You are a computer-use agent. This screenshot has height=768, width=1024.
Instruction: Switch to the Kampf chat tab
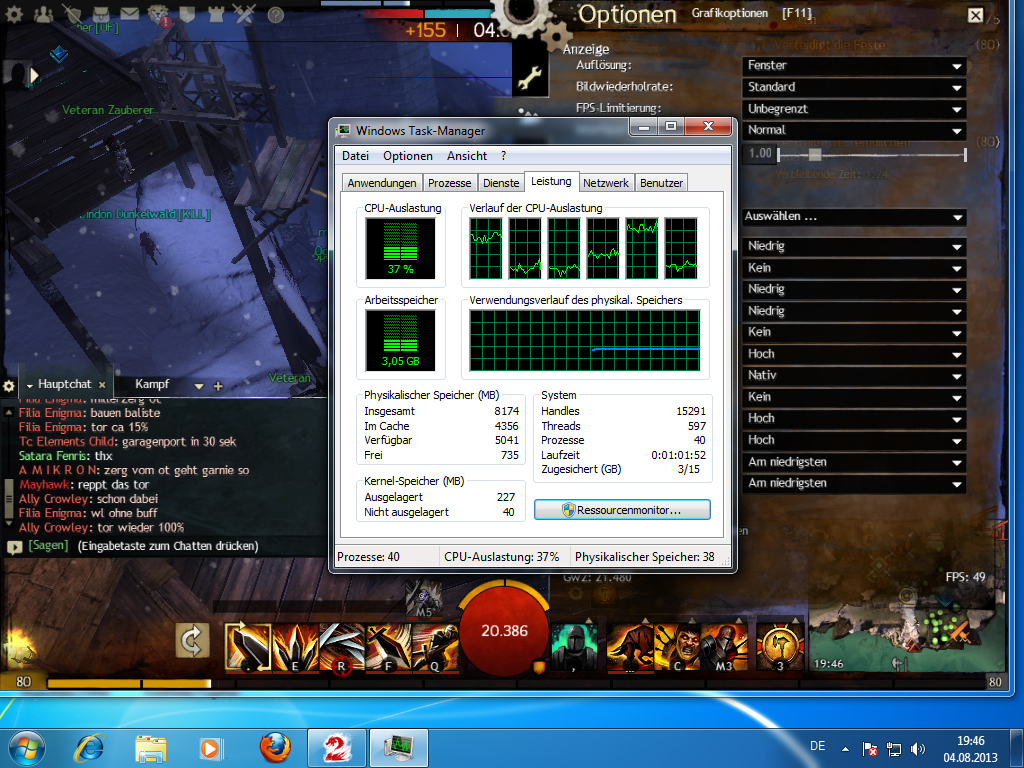point(152,384)
